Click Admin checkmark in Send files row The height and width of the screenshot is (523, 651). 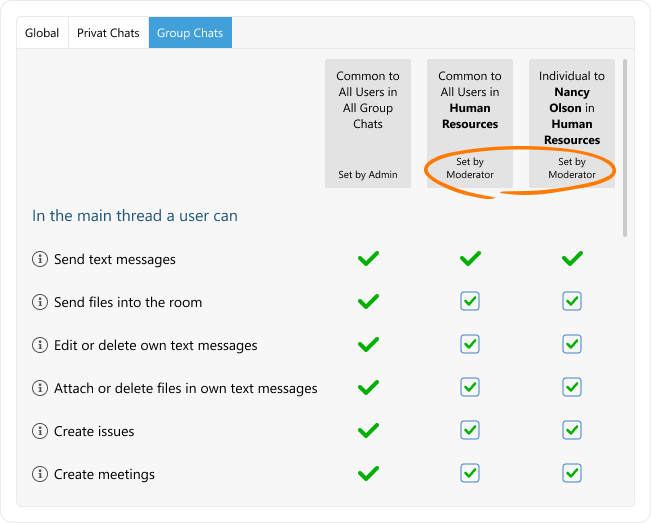[368, 301]
